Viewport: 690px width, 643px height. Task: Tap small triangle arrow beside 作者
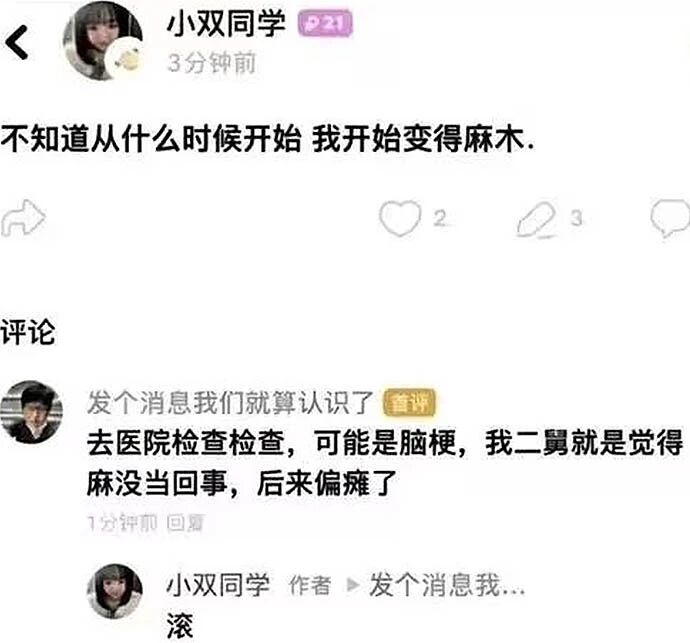pos(353,585)
